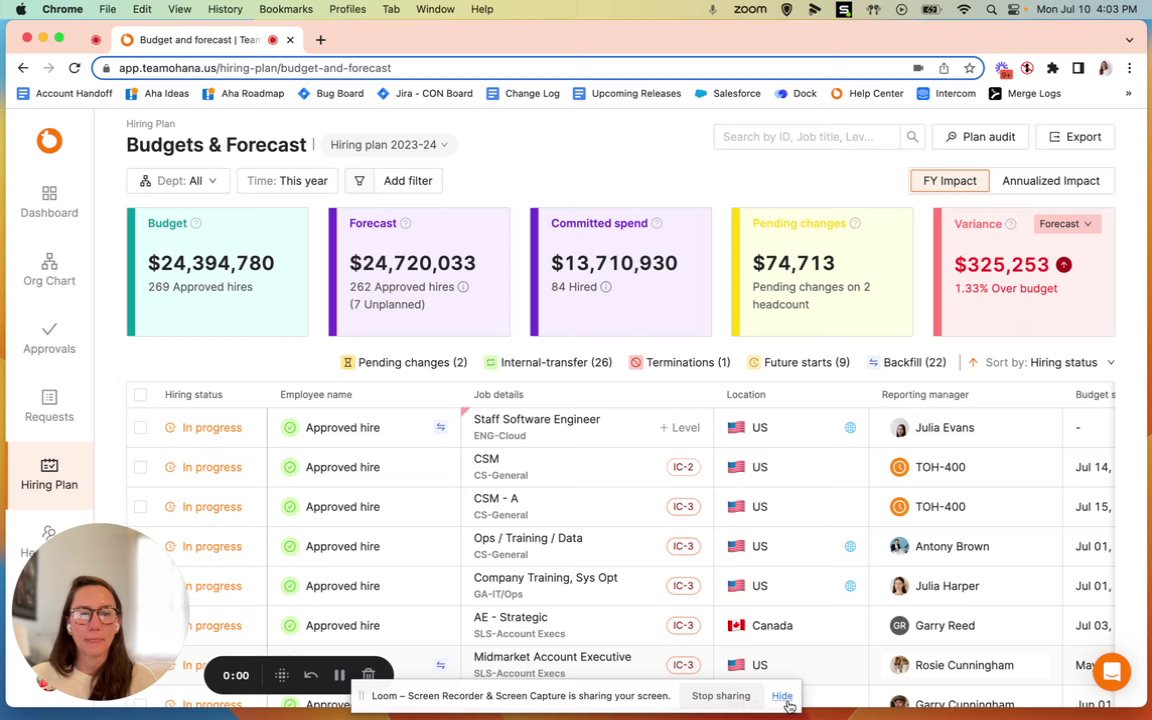The height and width of the screenshot is (720, 1152).
Task: Open Sort by: Hiring status dropdown
Action: pyautogui.click(x=1042, y=362)
